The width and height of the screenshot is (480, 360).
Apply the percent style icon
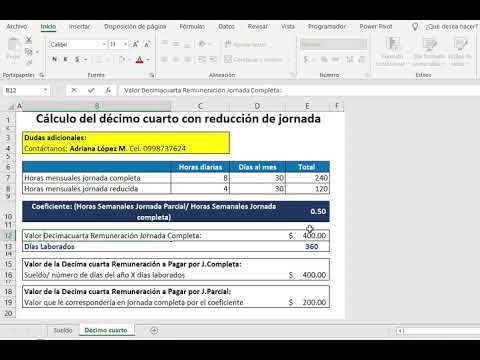tap(324, 60)
